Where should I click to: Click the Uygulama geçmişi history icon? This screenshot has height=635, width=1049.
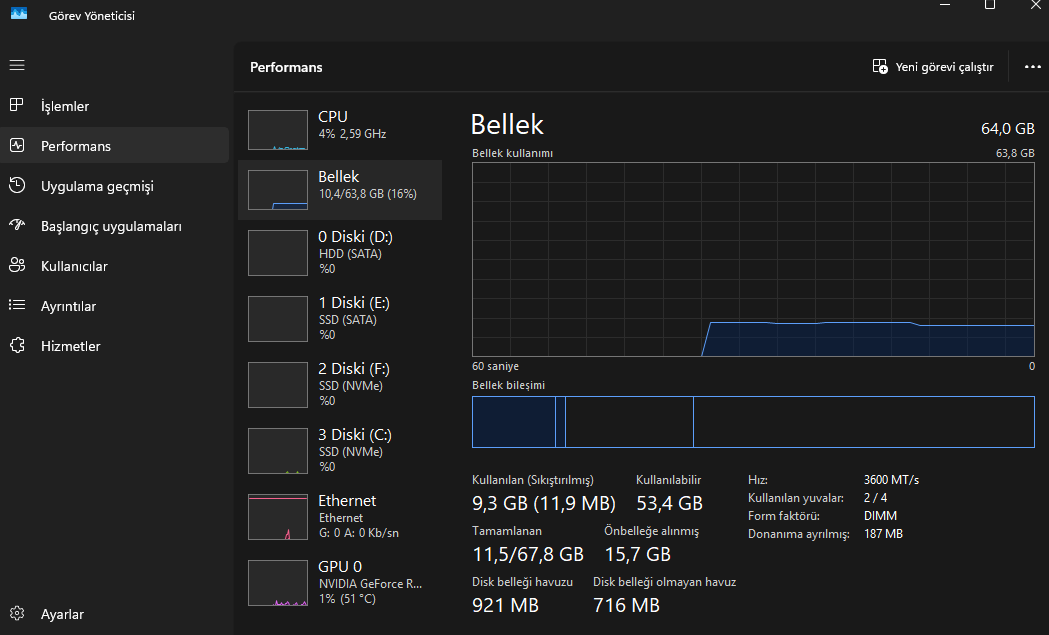pyautogui.click(x=17, y=186)
